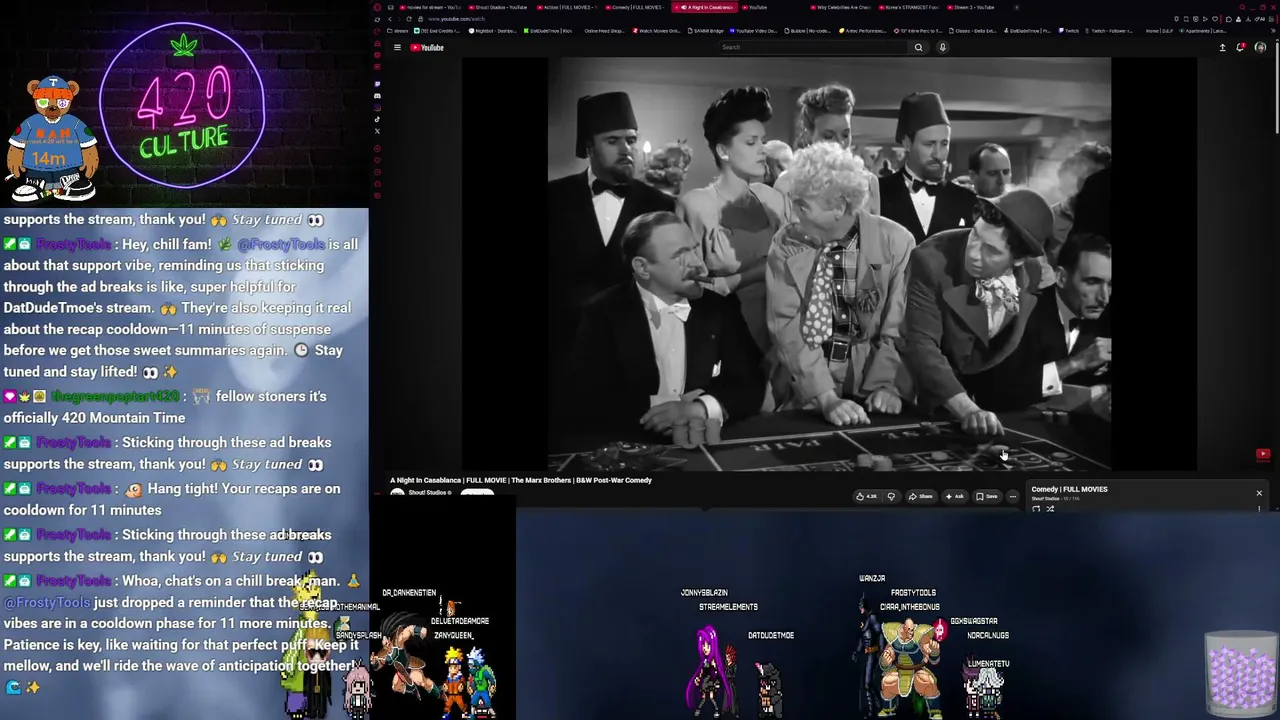Open the YouTube hamburger guide menu

[x=397, y=47]
